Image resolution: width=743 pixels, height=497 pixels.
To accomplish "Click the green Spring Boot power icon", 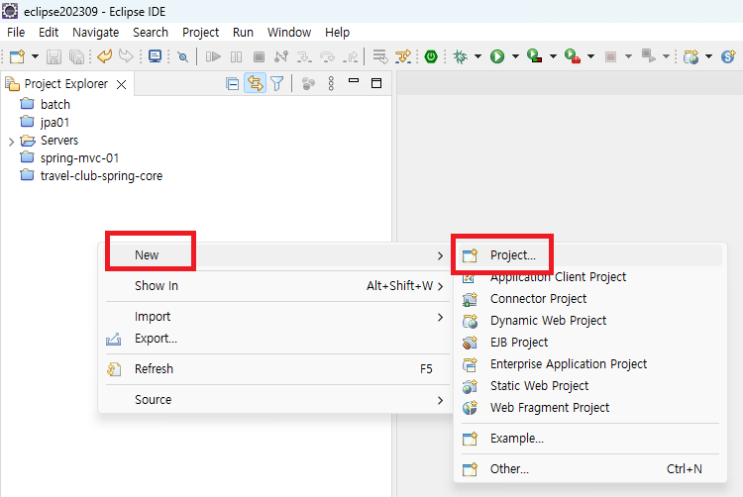I will tap(431, 57).
